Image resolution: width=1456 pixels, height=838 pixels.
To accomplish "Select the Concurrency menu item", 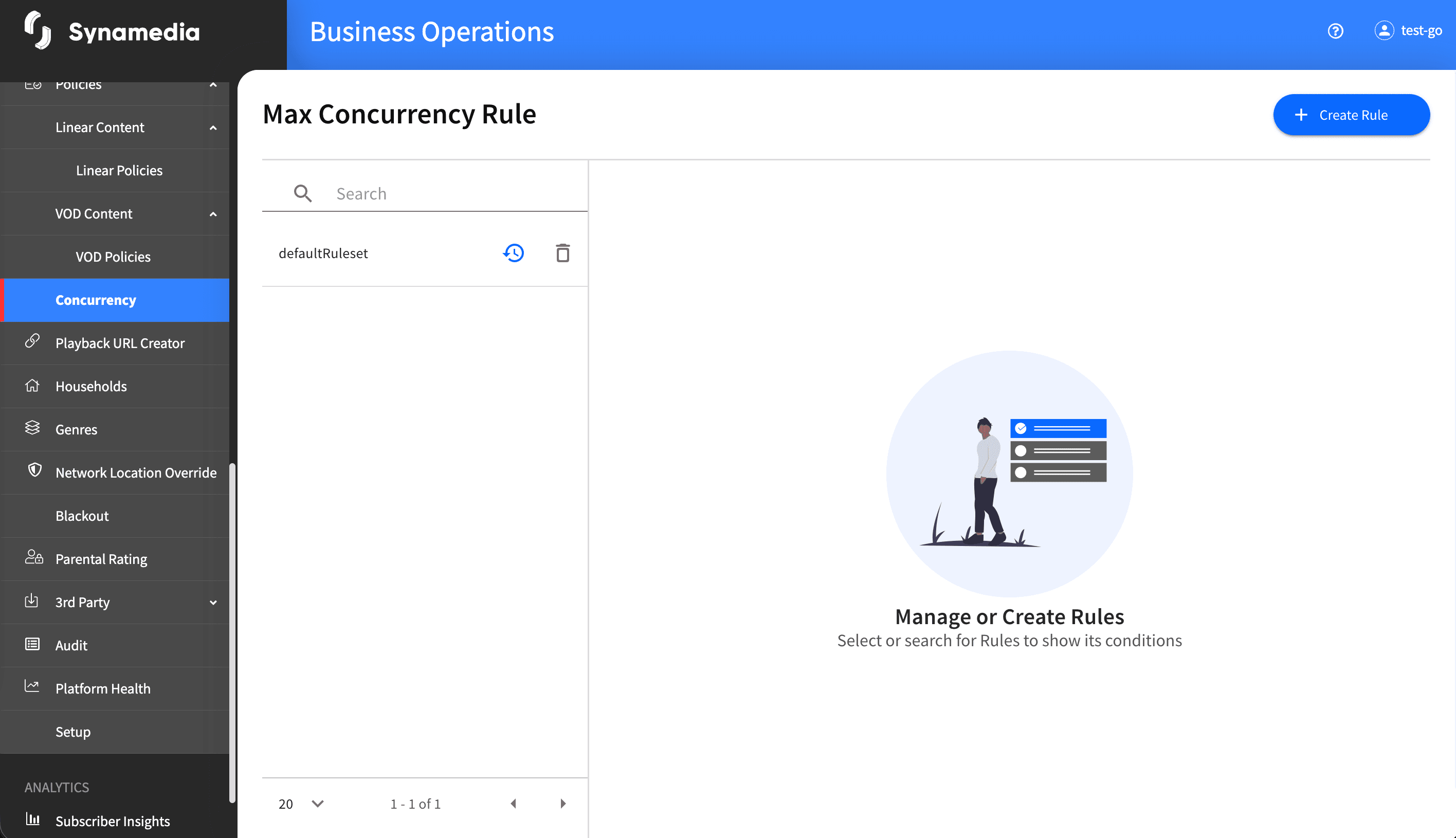I will coord(115,300).
